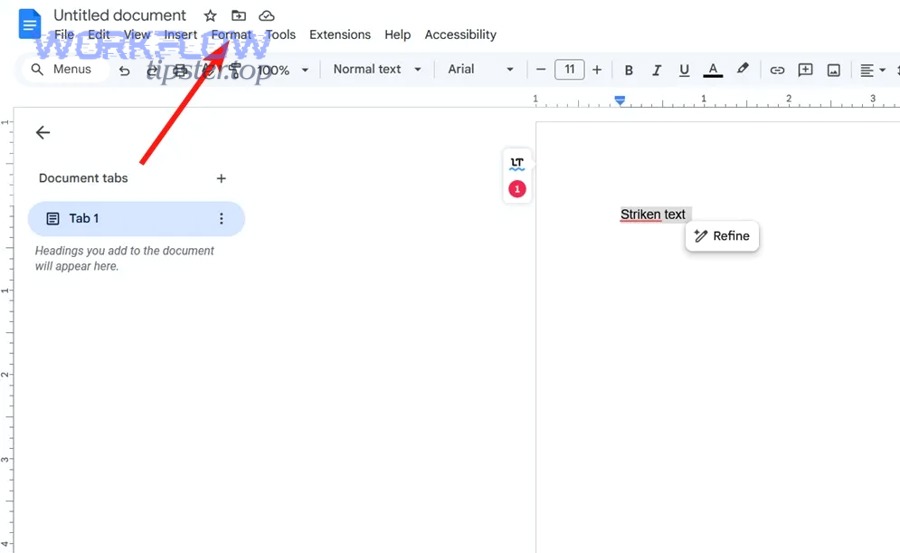Open the Arial font dropdown

pyautogui.click(x=480, y=70)
